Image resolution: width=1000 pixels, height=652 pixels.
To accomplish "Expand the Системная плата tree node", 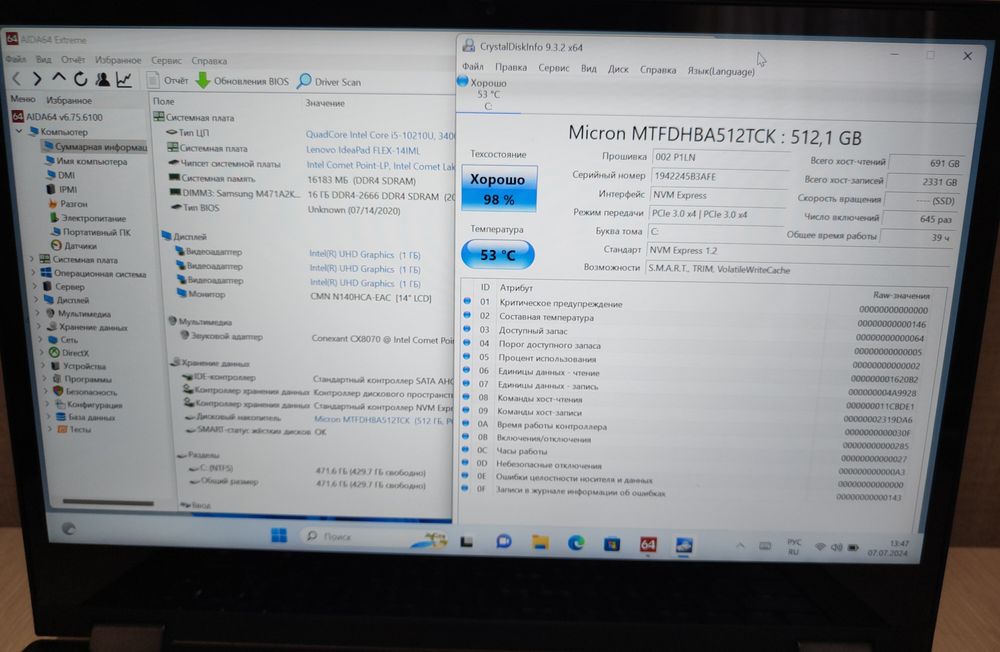I will coord(32,259).
